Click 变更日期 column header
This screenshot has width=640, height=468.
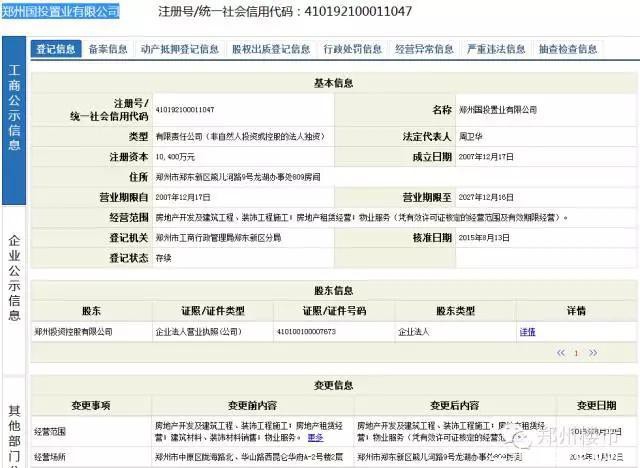coord(596,406)
